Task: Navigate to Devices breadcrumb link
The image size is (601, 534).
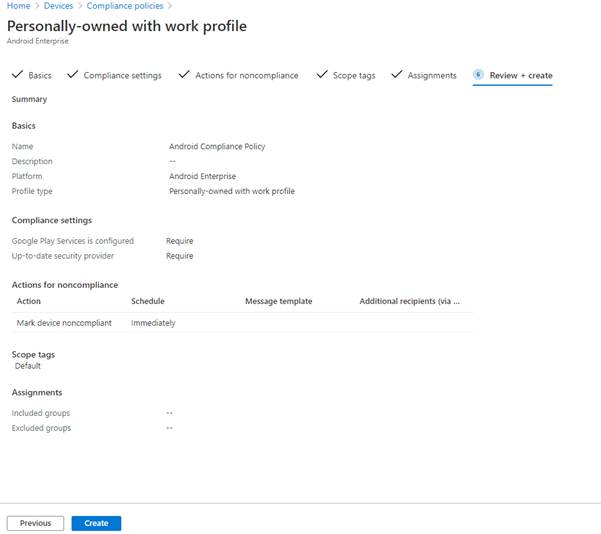Action: (x=57, y=6)
